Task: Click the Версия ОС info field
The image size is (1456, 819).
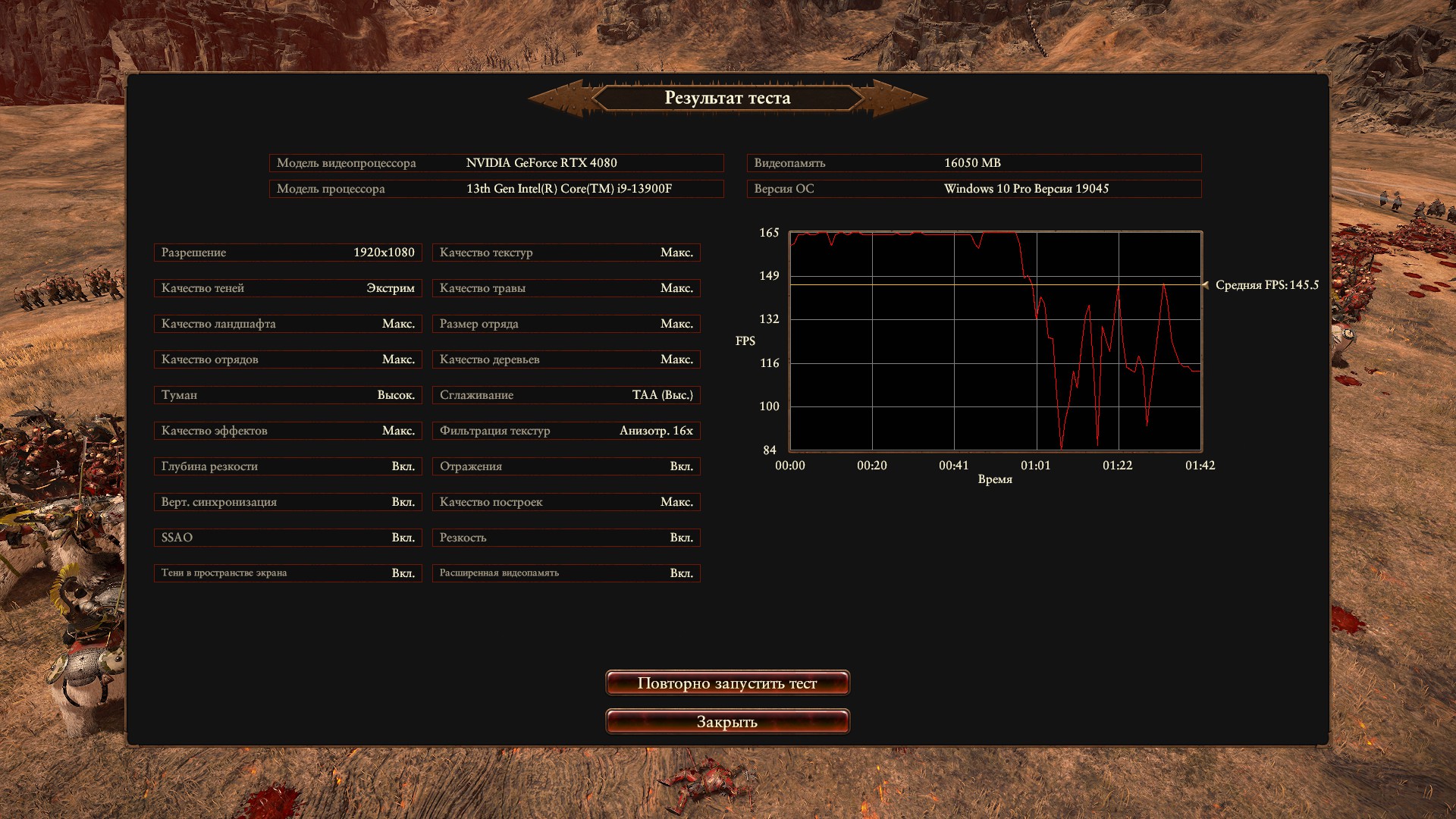Action: coord(974,189)
